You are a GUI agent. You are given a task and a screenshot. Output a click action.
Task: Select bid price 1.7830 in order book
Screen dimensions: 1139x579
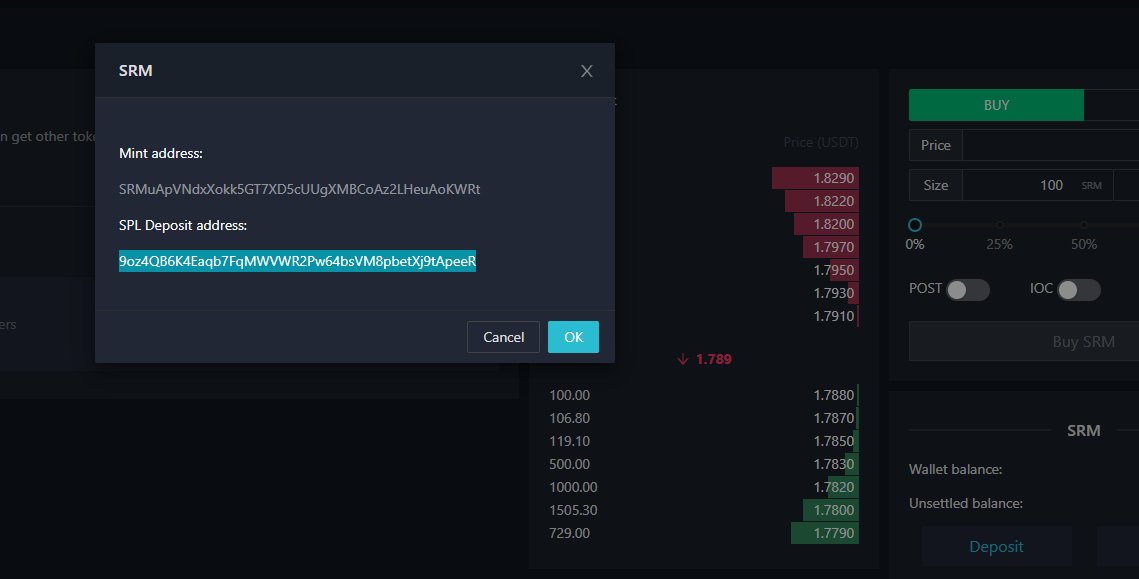pyautogui.click(x=834, y=464)
